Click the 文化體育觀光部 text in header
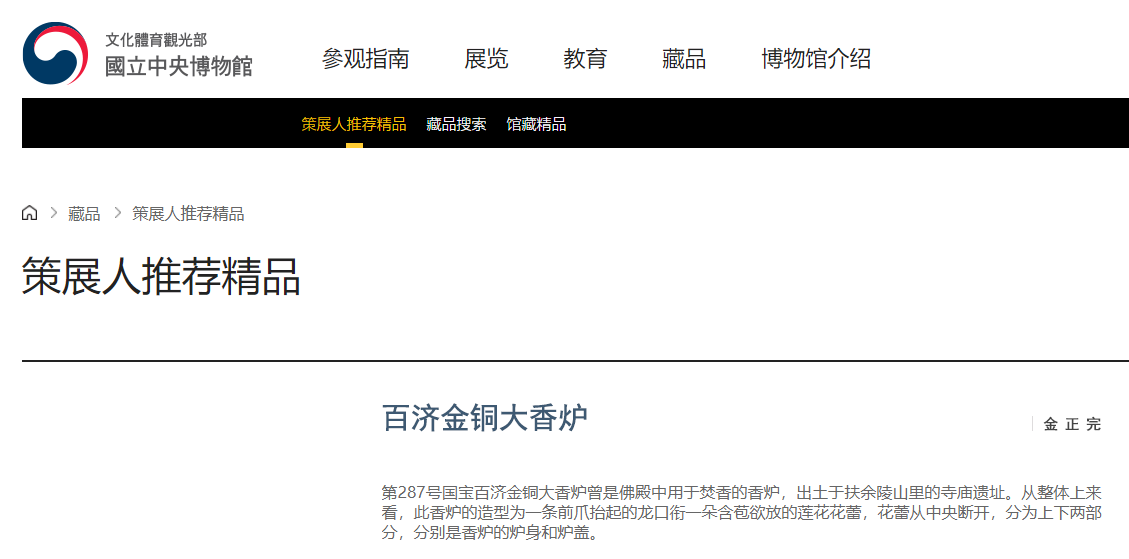 (x=156, y=40)
